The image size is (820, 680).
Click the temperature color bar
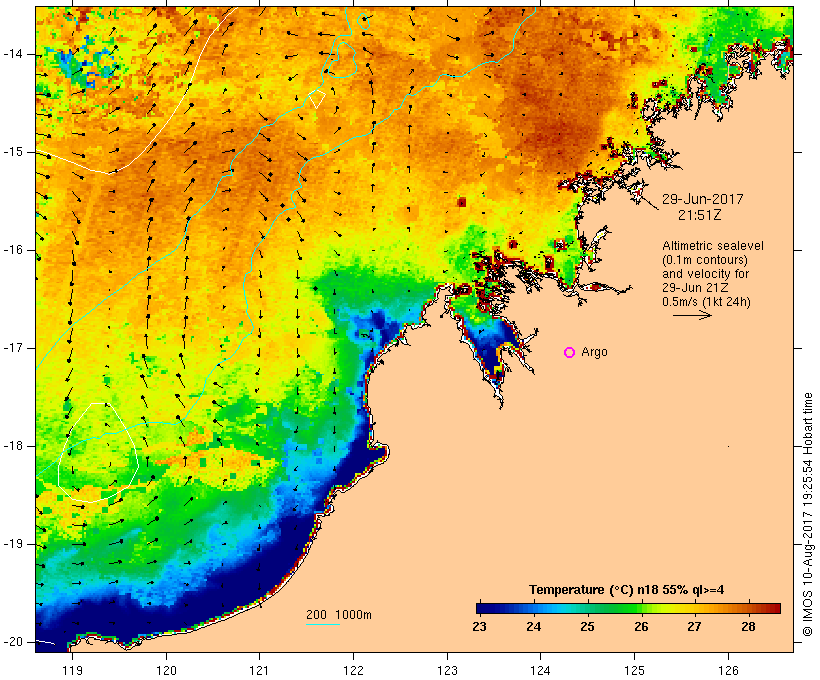pos(628,608)
